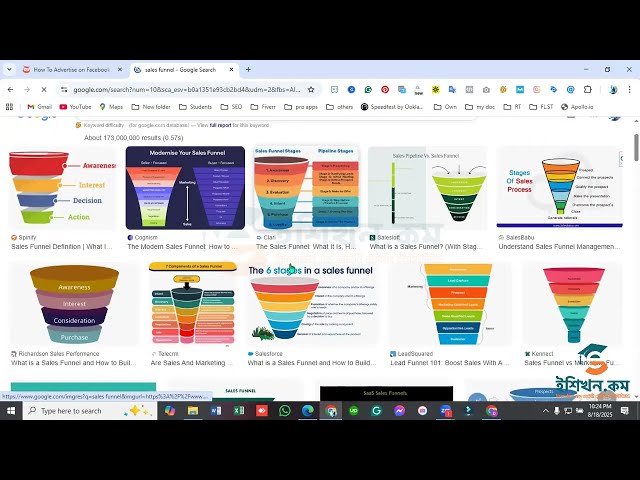
Task: Open the Apollo.io bookmark
Action: pyautogui.click(x=577, y=107)
